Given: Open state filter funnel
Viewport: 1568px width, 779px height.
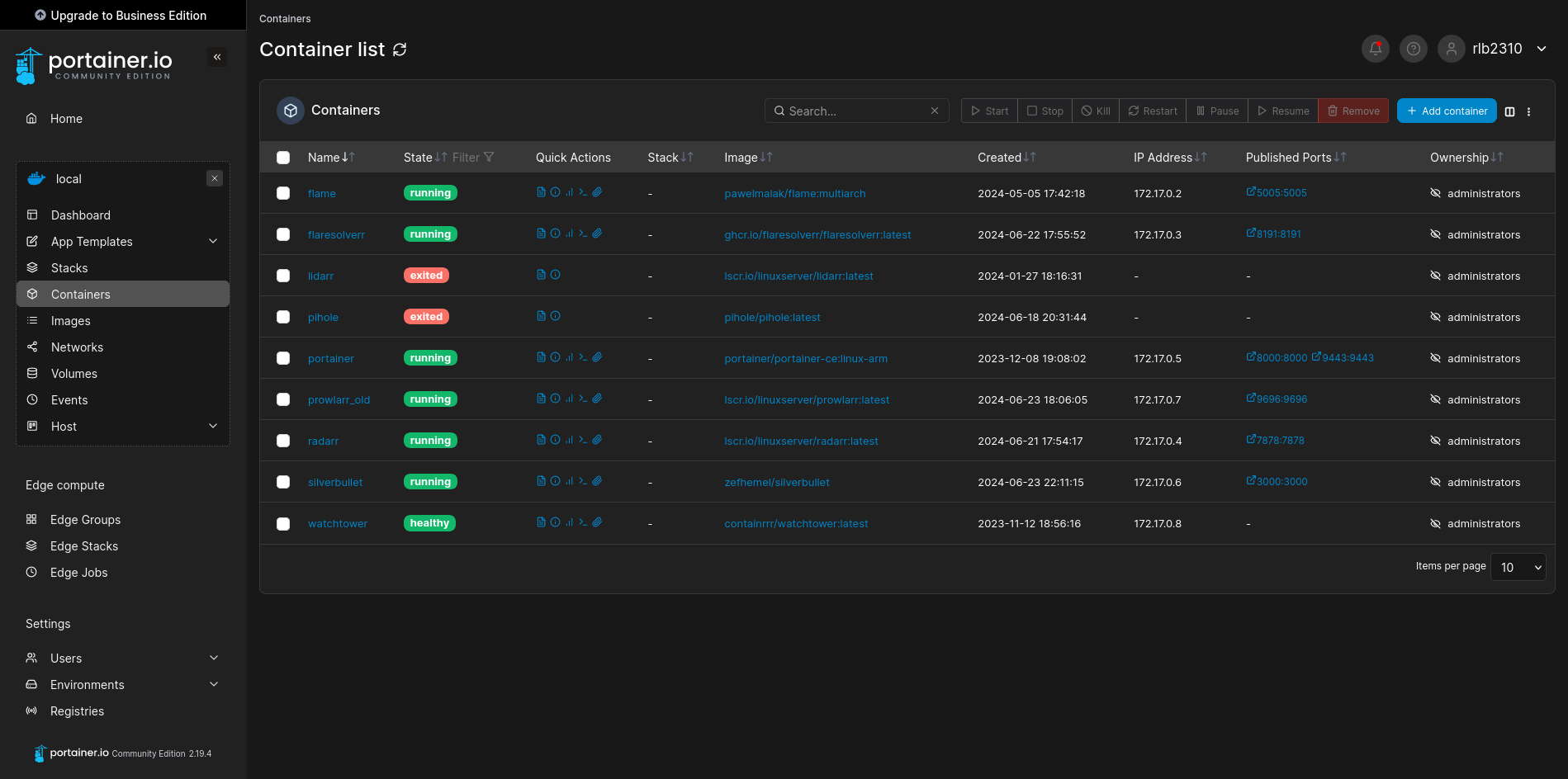Looking at the screenshot, I should [x=489, y=157].
